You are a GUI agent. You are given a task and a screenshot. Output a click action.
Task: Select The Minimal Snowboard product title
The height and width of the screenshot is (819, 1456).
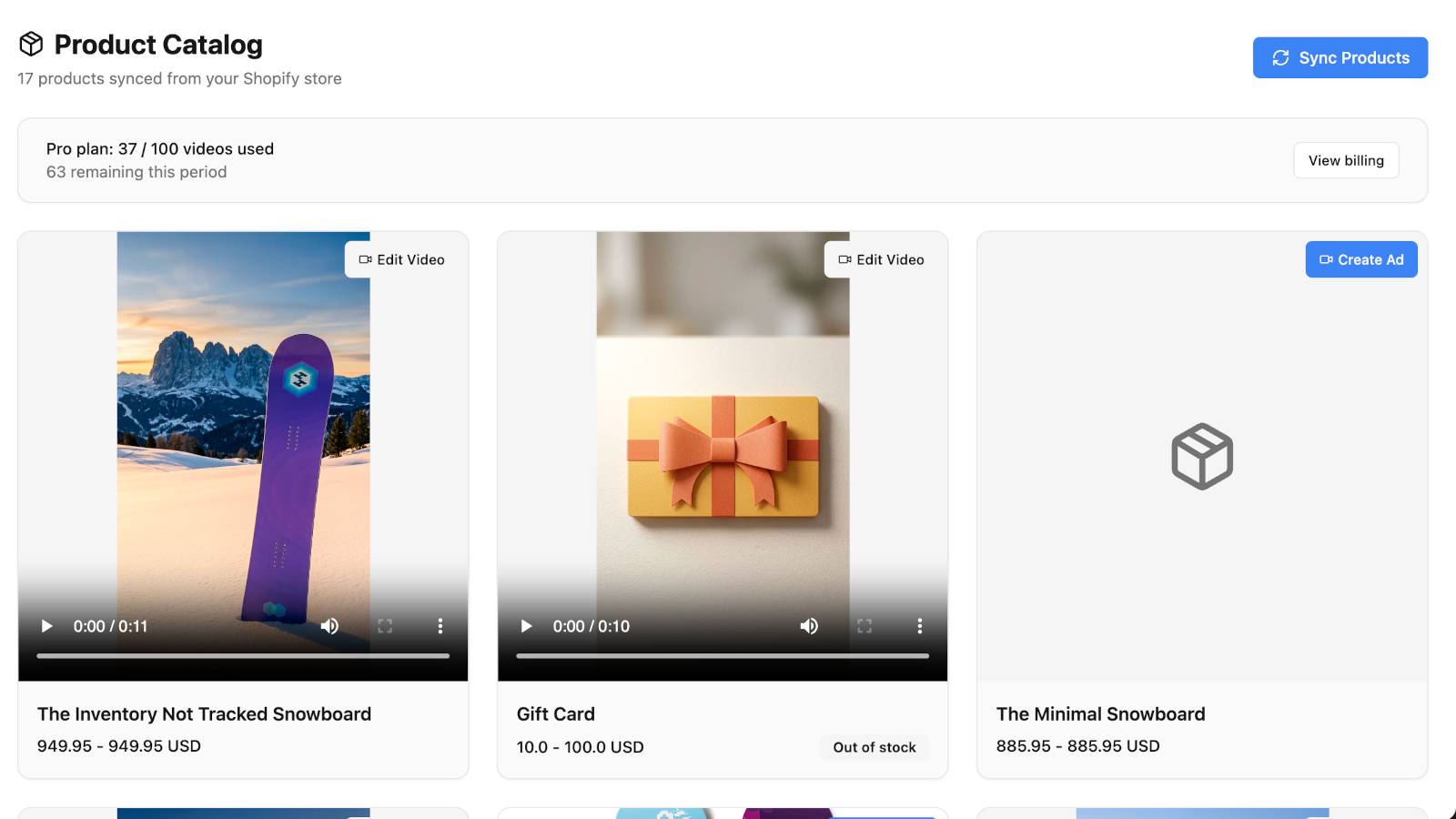(x=1100, y=714)
